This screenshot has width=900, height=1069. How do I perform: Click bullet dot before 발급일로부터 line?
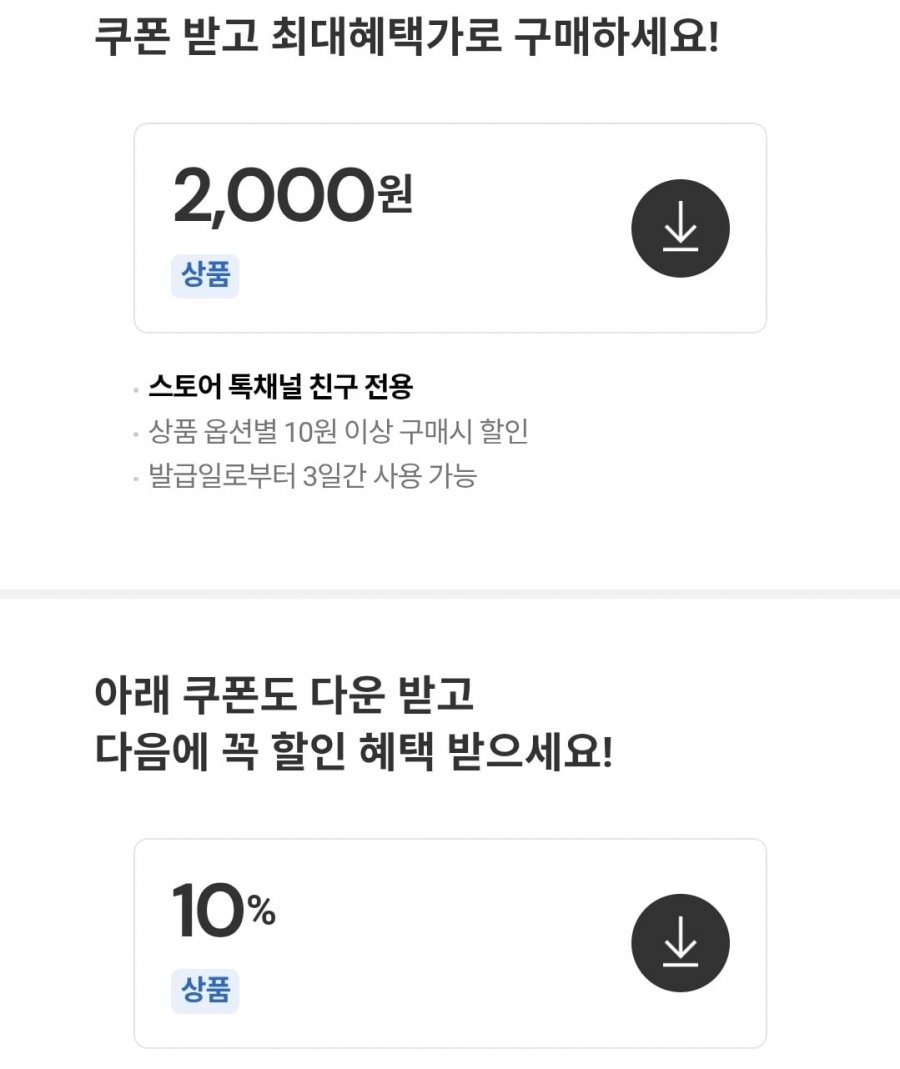136,479
